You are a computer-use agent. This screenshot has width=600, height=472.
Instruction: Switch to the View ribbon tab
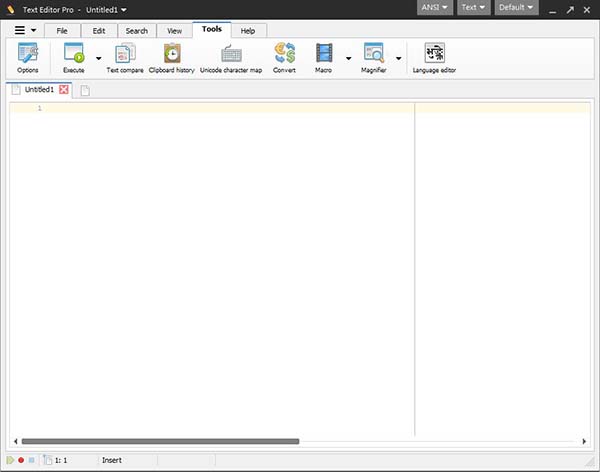(174, 30)
